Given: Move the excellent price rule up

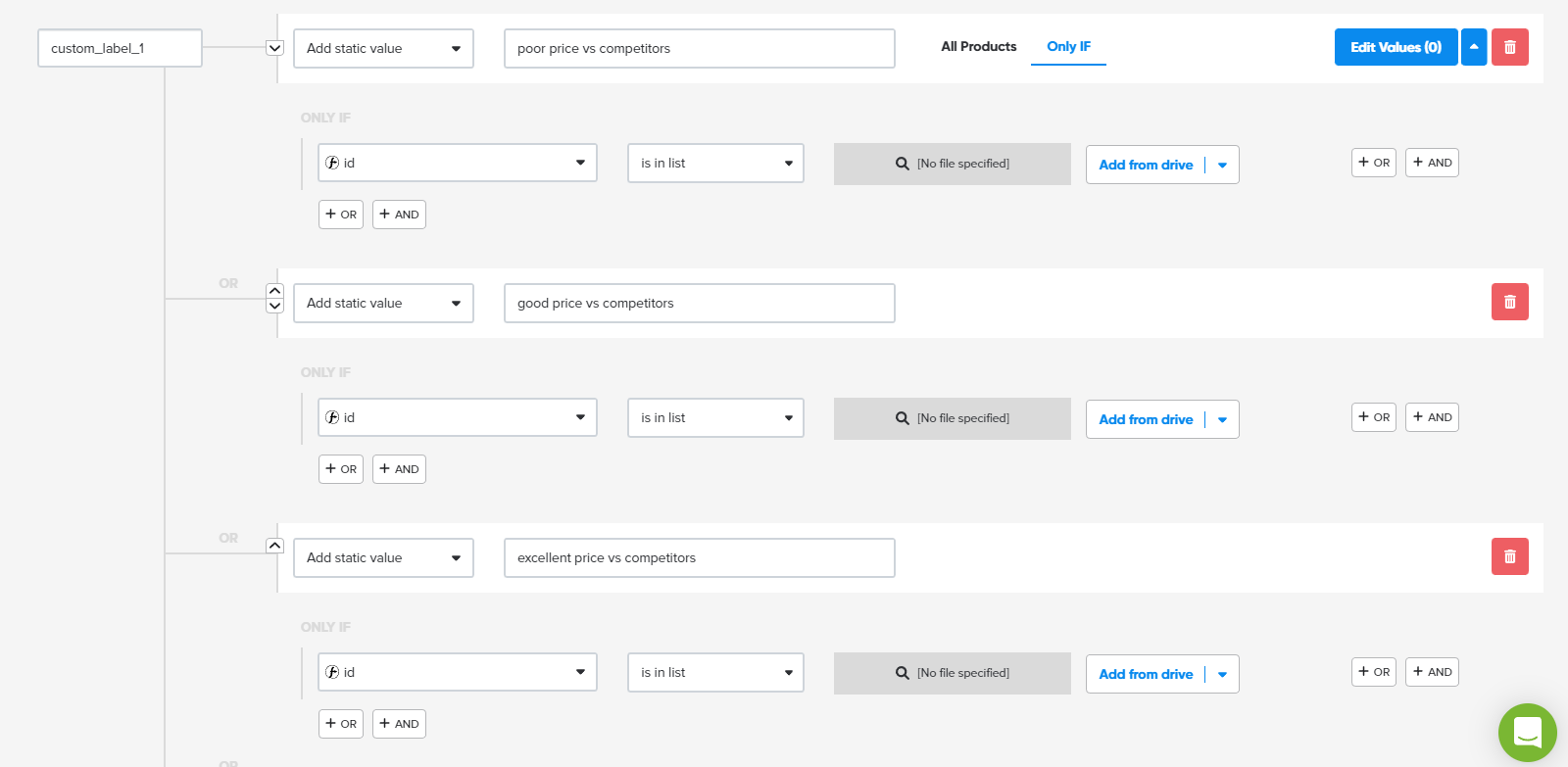Looking at the screenshot, I should (x=275, y=546).
